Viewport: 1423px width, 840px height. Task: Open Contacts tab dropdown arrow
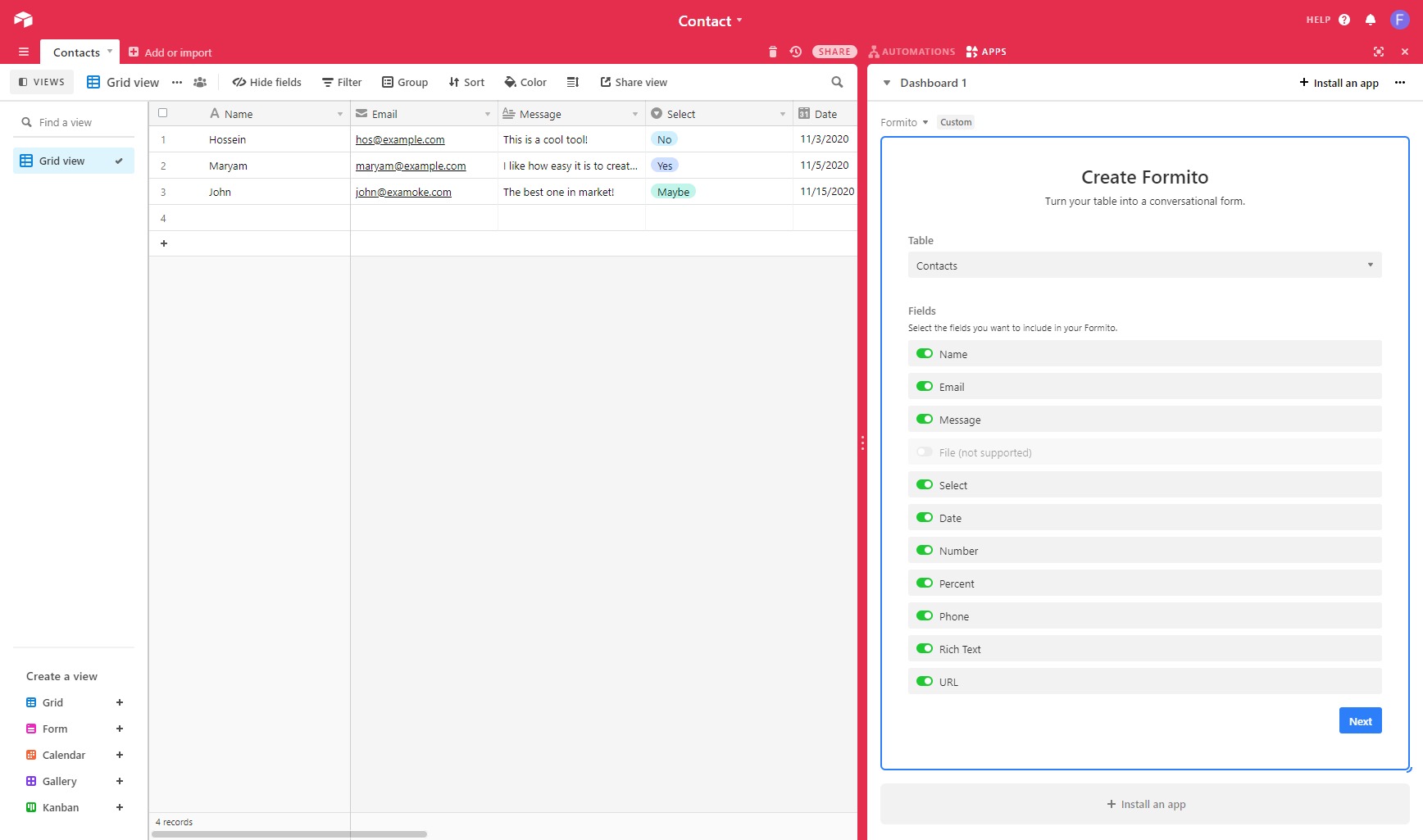click(110, 51)
